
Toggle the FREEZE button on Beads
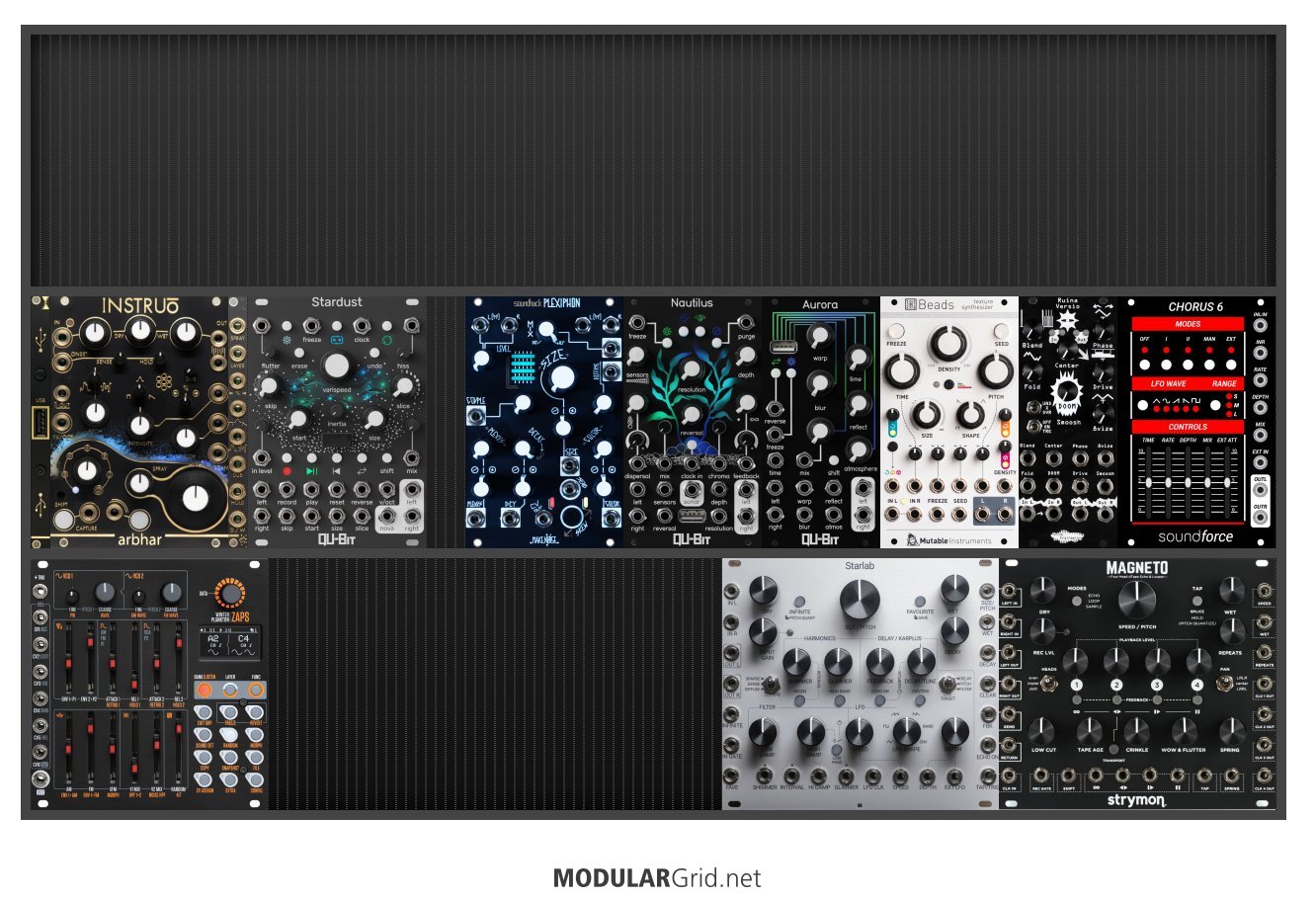click(897, 331)
